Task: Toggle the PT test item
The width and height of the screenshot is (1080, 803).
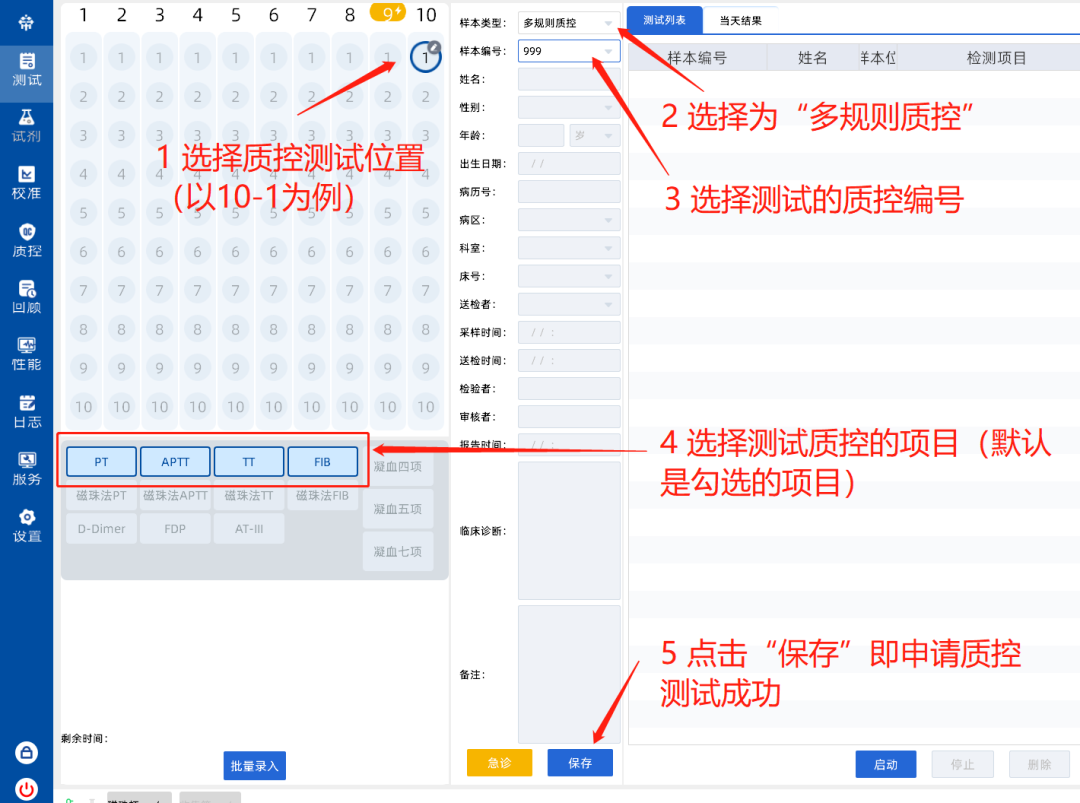Action: (x=102, y=462)
